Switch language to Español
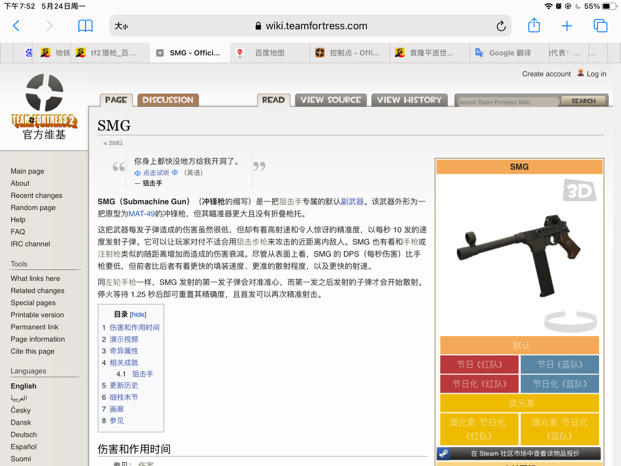The image size is (621, 466). tap(23, 447)
